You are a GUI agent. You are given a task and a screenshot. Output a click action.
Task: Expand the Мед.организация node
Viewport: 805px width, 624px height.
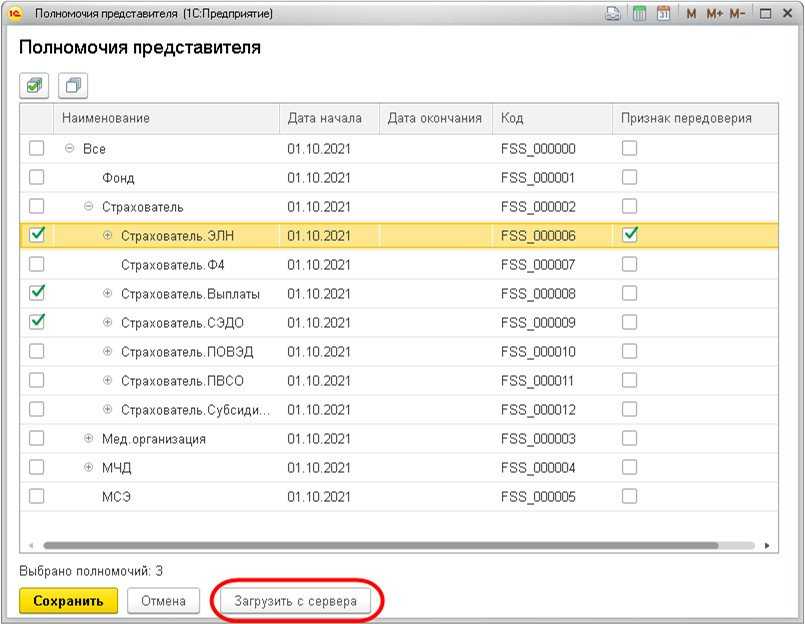pyautogui.click(x=88, y=438)
